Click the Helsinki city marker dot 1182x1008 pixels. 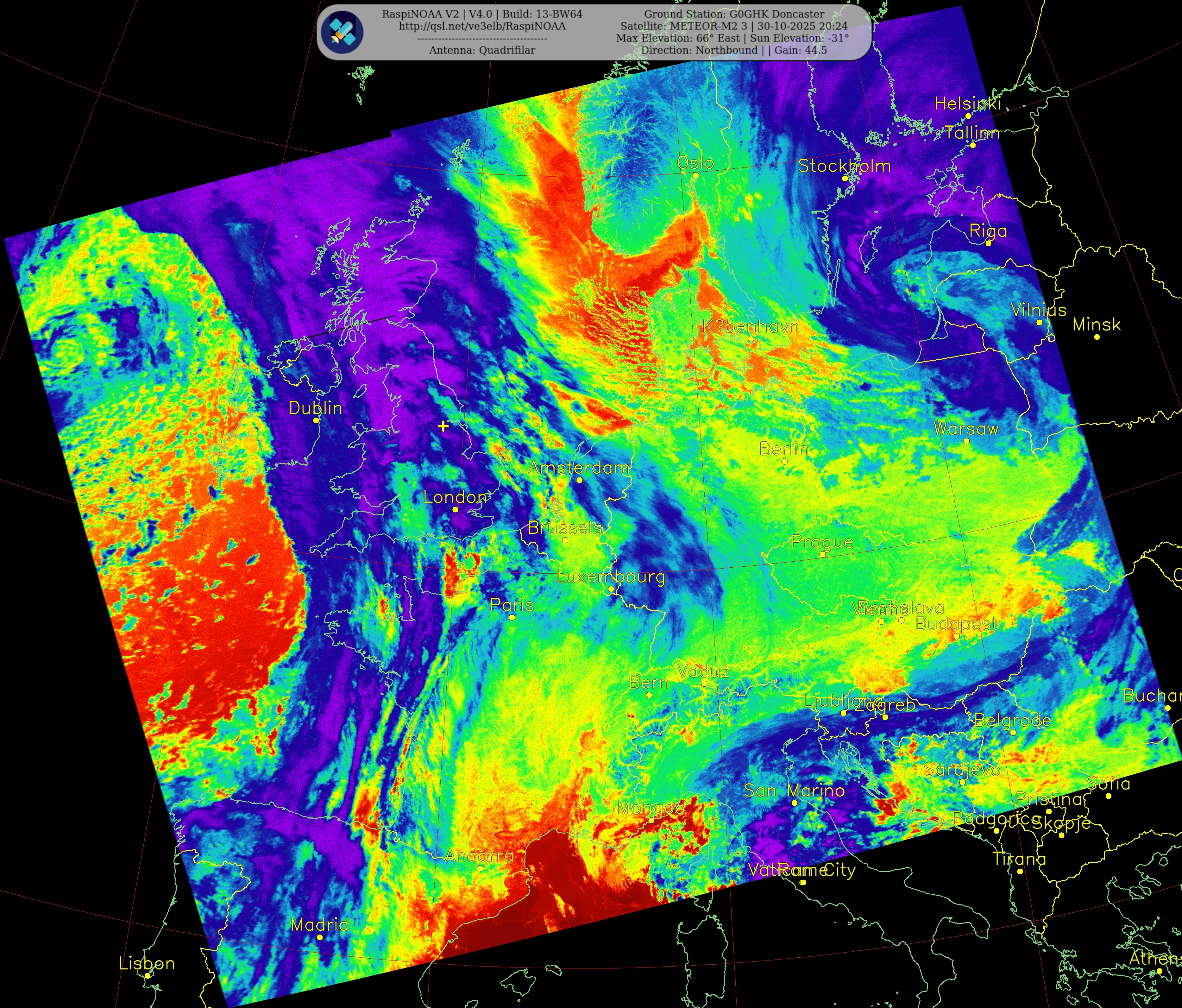point(967,116)
